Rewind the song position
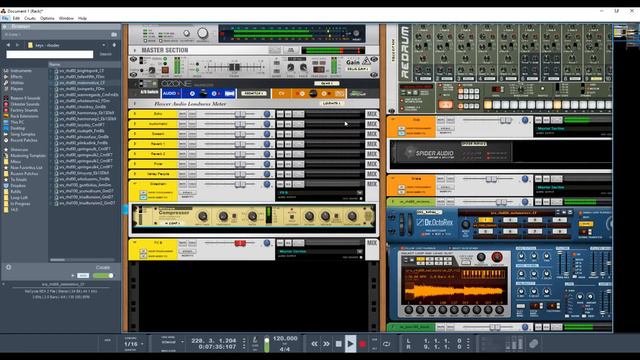Screen dimensions: 640x360 tap(314, 344)
